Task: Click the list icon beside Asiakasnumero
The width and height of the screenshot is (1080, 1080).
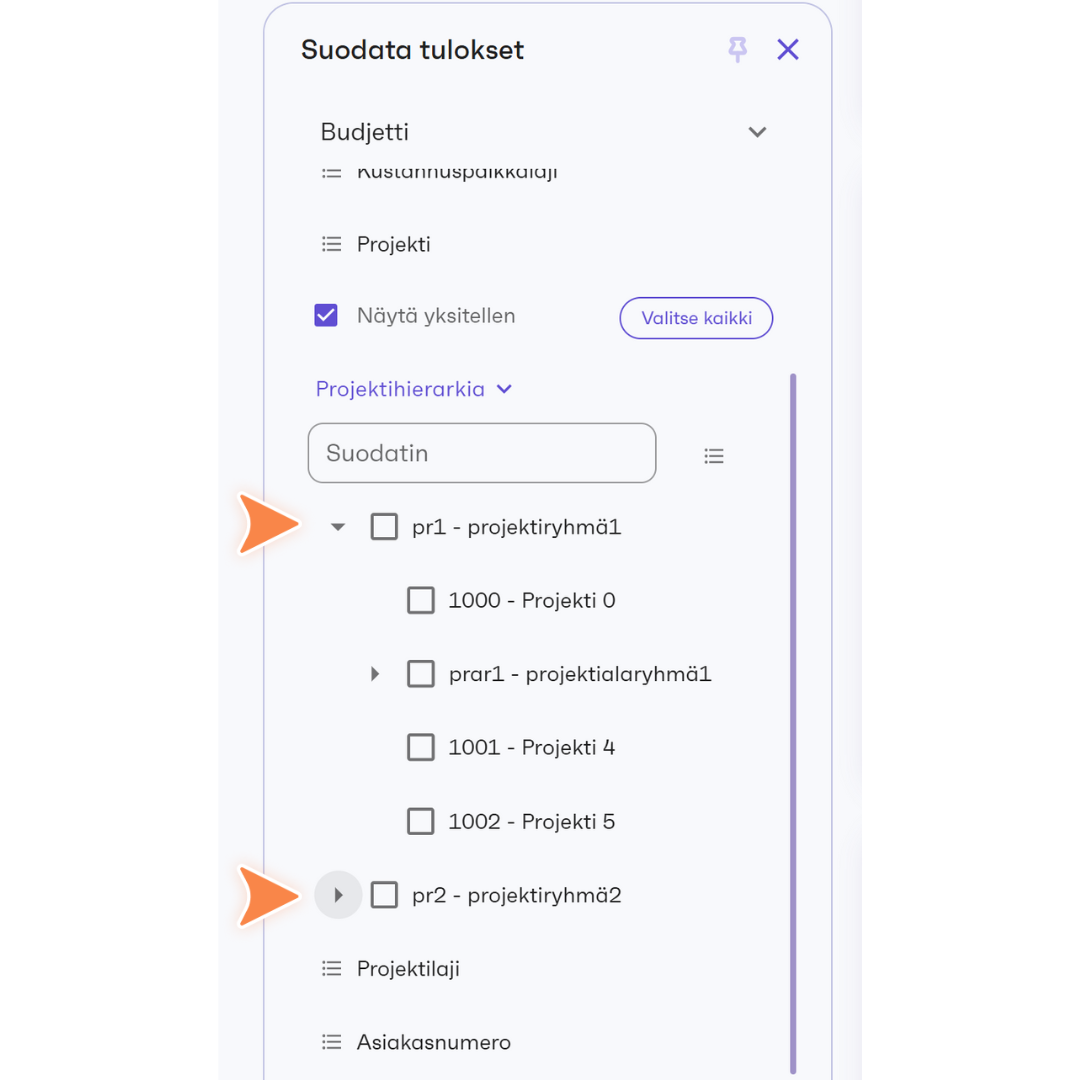Action: coord(331,1042)
